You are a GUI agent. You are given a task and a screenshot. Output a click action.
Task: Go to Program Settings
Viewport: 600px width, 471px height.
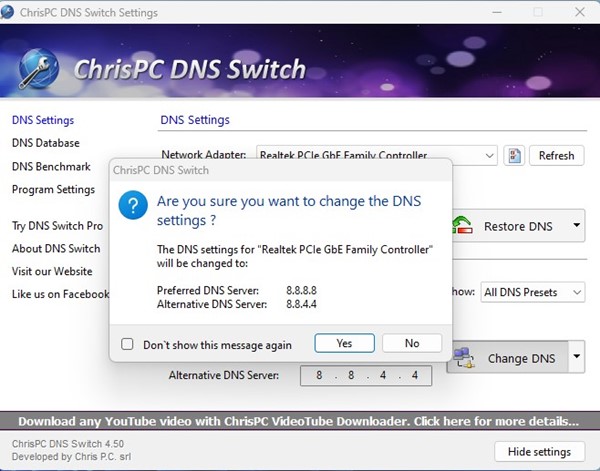coord(53,189)
